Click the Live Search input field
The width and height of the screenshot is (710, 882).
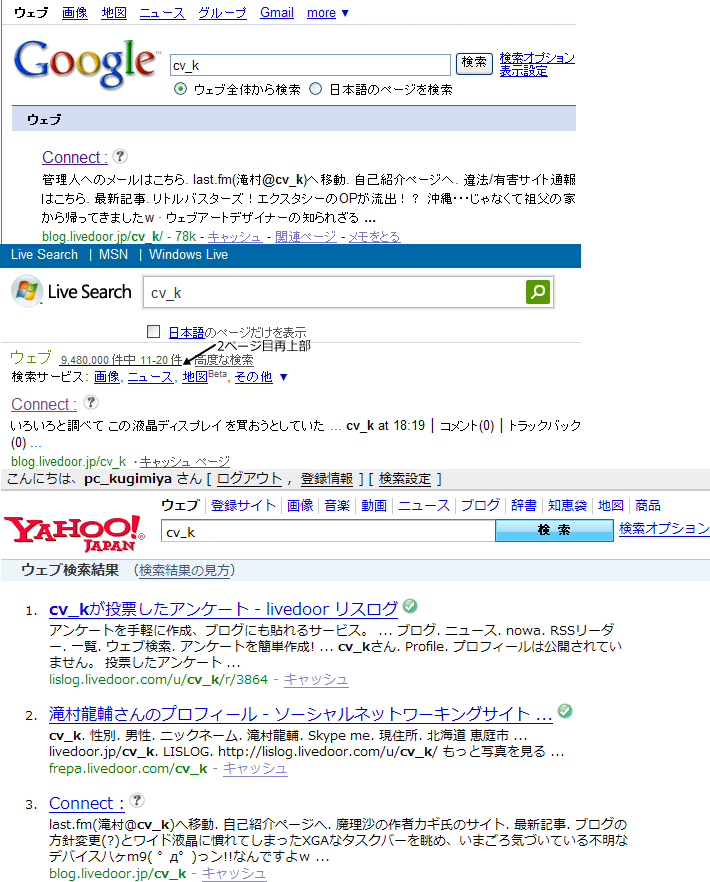click(334, 292)
